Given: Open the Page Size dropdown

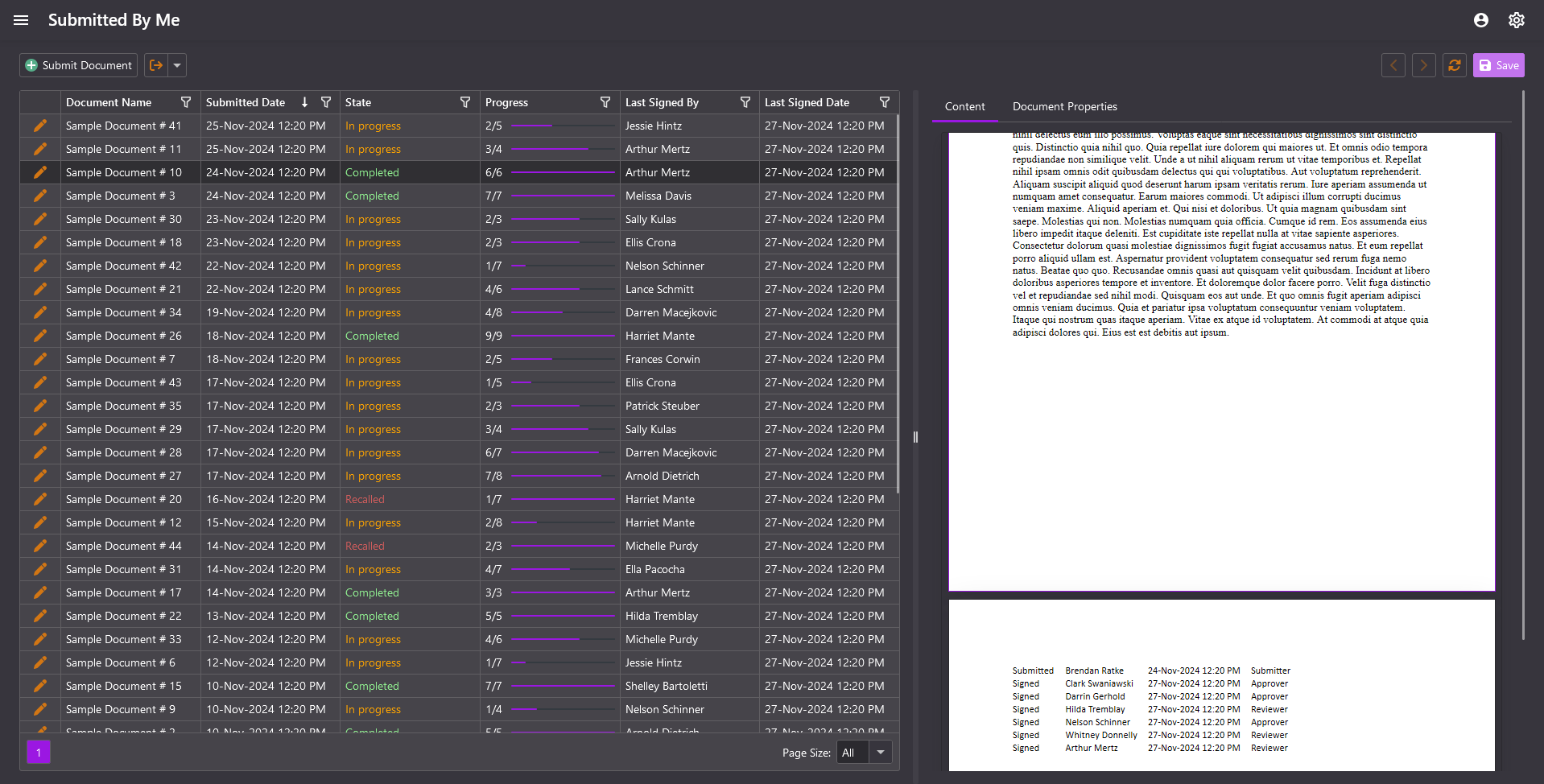Looking at the screenshot, I should point(880,753).
